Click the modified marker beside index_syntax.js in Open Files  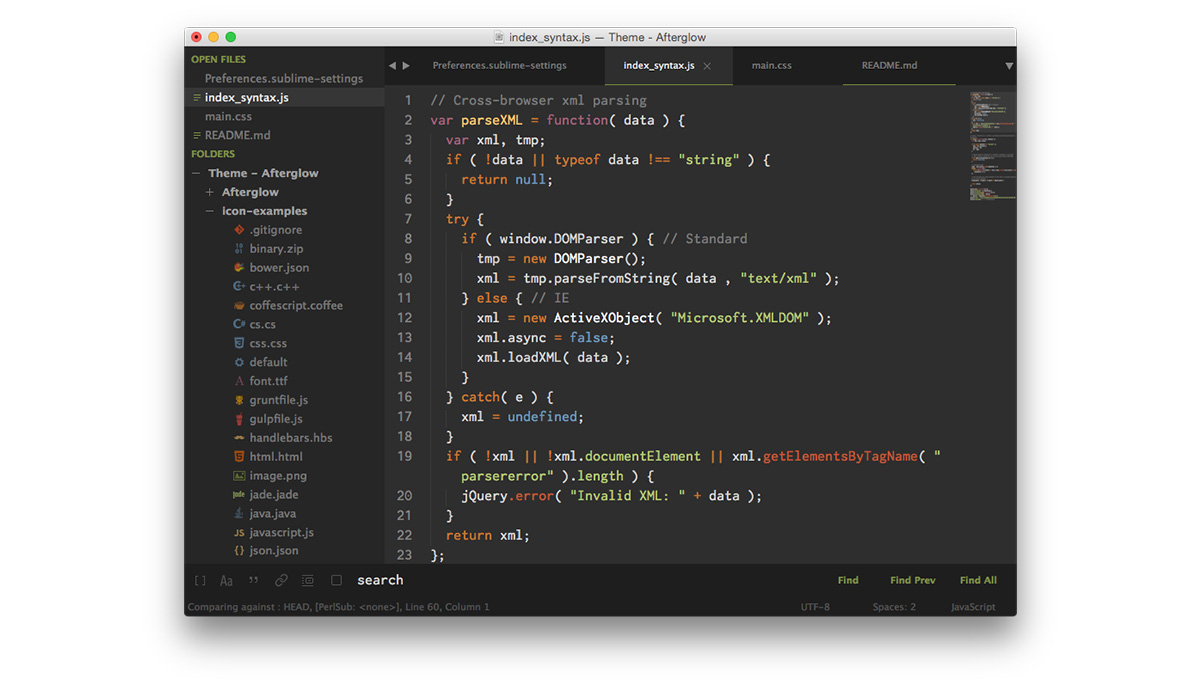coord(196,98)
